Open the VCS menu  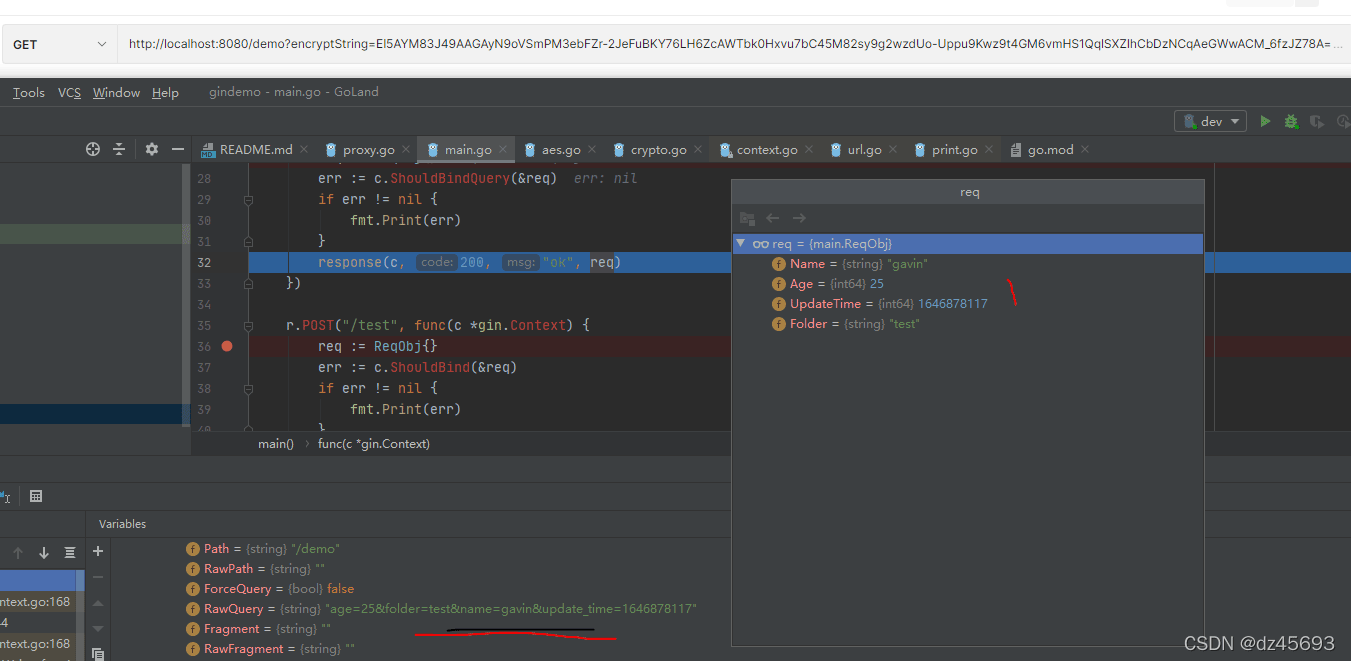[69, 92]
